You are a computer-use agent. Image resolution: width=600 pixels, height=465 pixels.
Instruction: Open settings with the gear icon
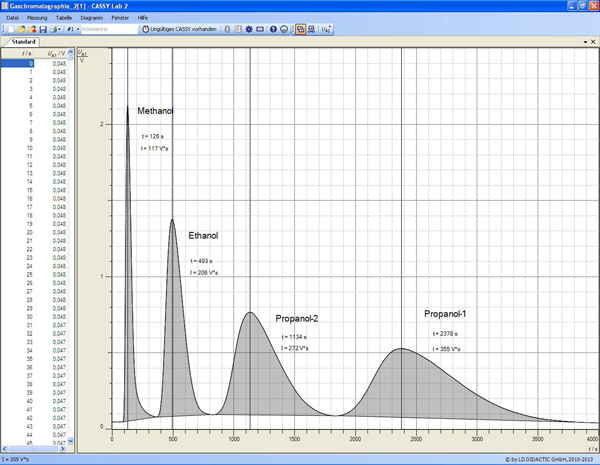pyautogui.click(x=248, y=29)
